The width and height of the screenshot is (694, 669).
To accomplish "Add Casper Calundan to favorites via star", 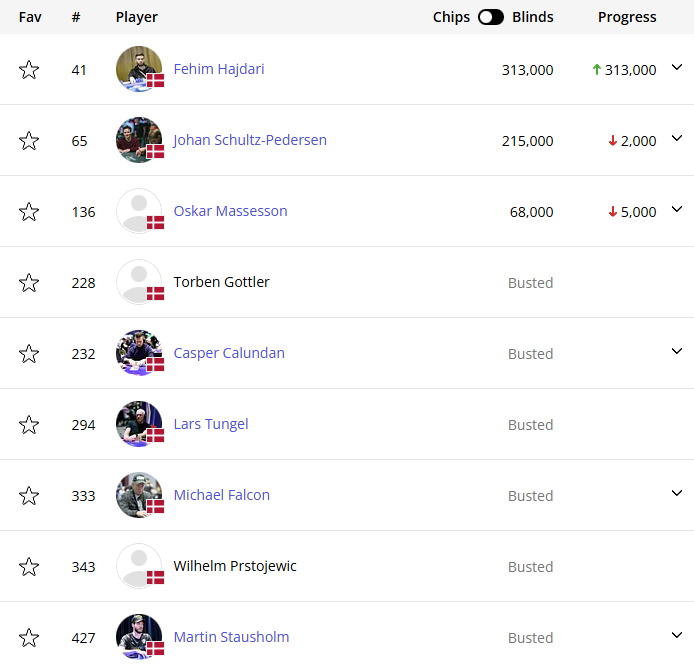I will click(x=29, y=354).
